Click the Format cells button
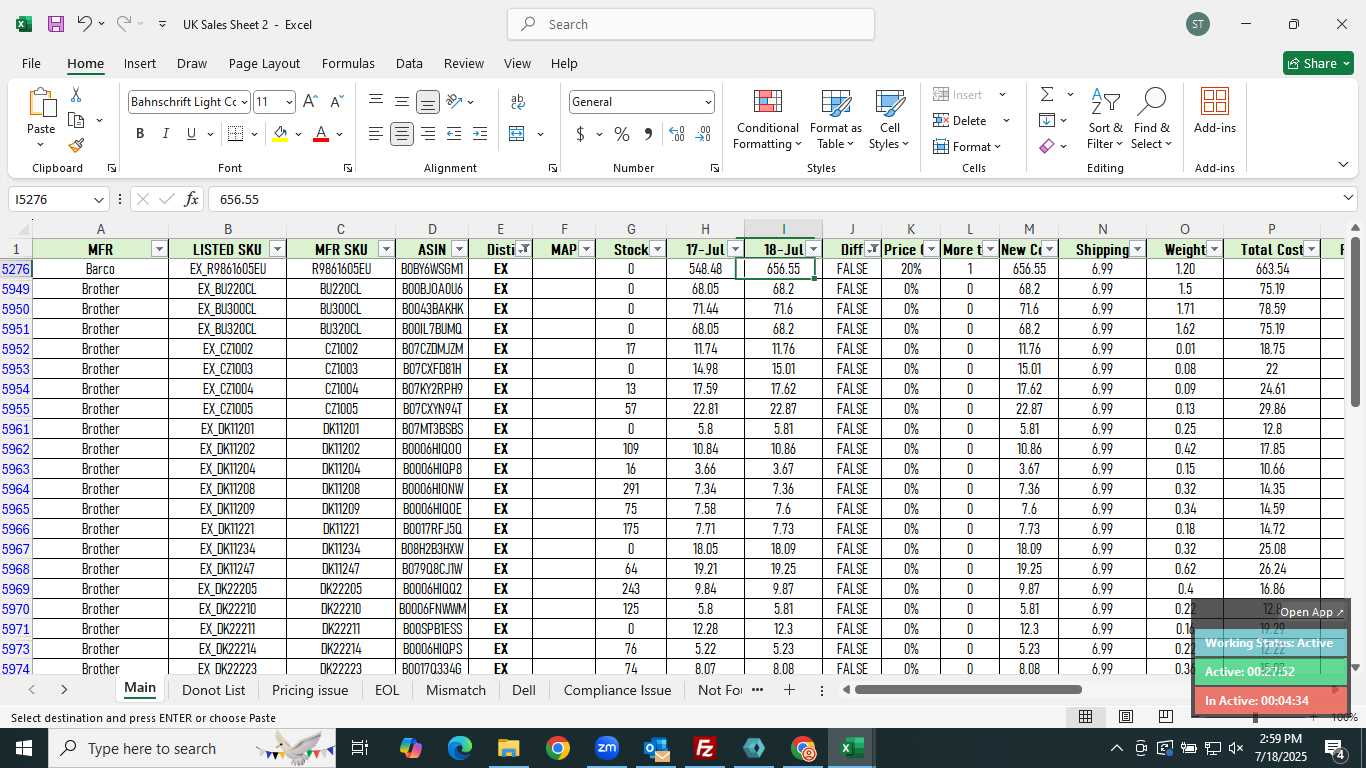This screenshot has height=768, width=1366. pyautogui.click(x=967, y=146)
